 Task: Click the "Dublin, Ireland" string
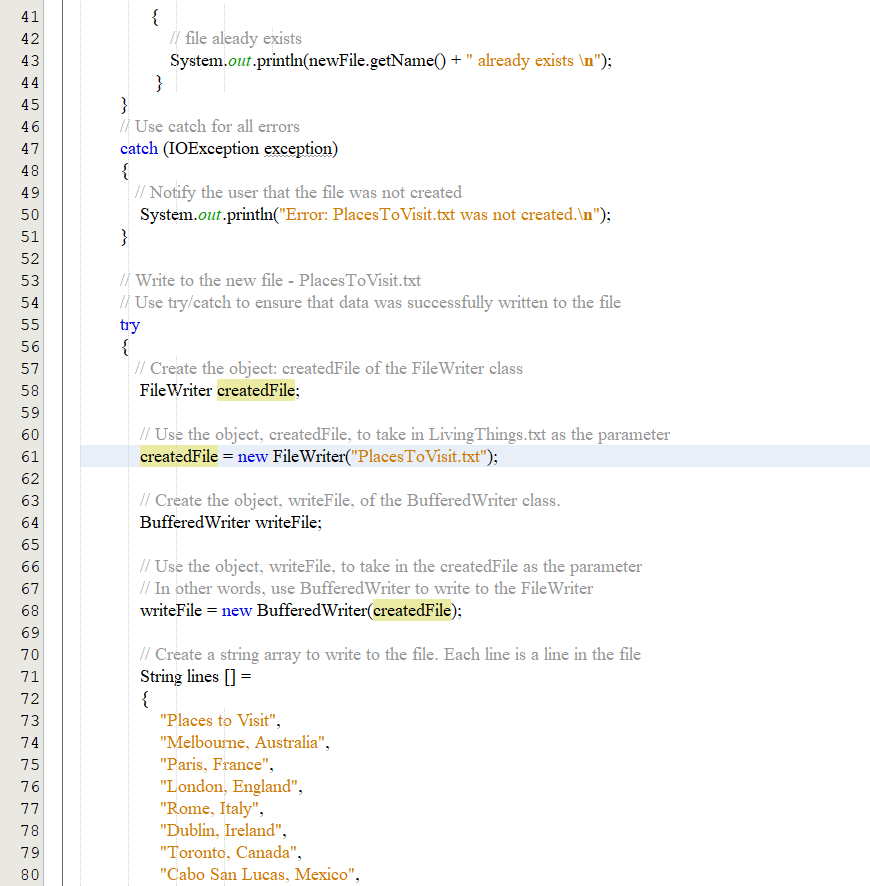[x=223, y=830]
